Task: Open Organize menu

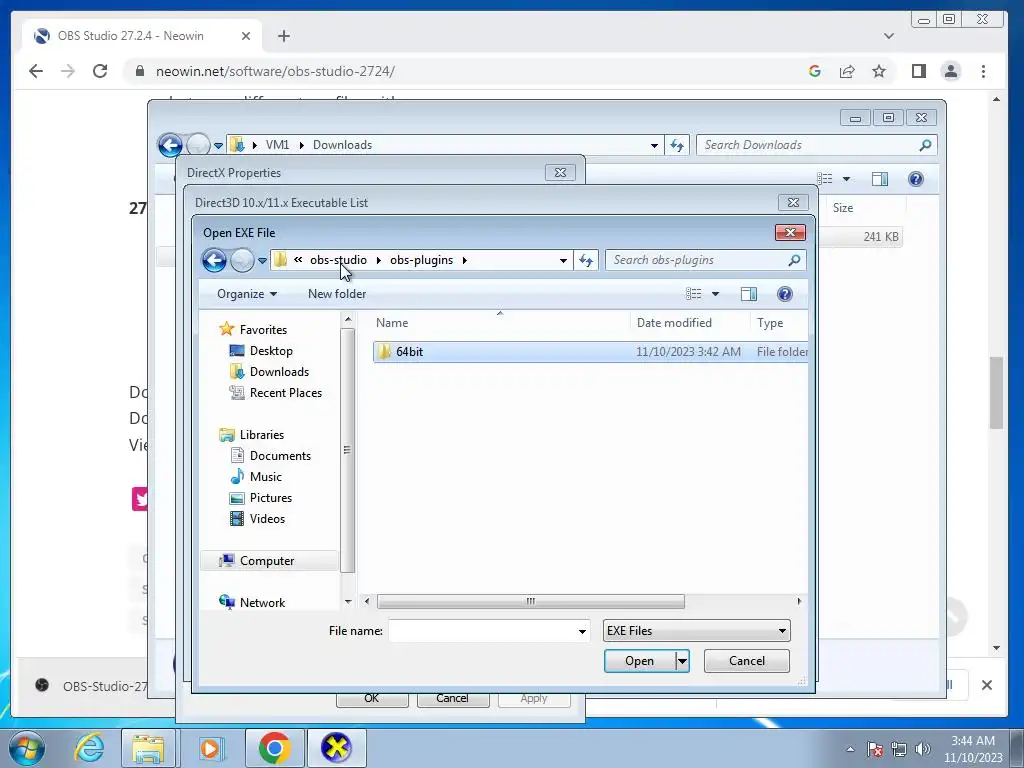Action: click(247, 294)
